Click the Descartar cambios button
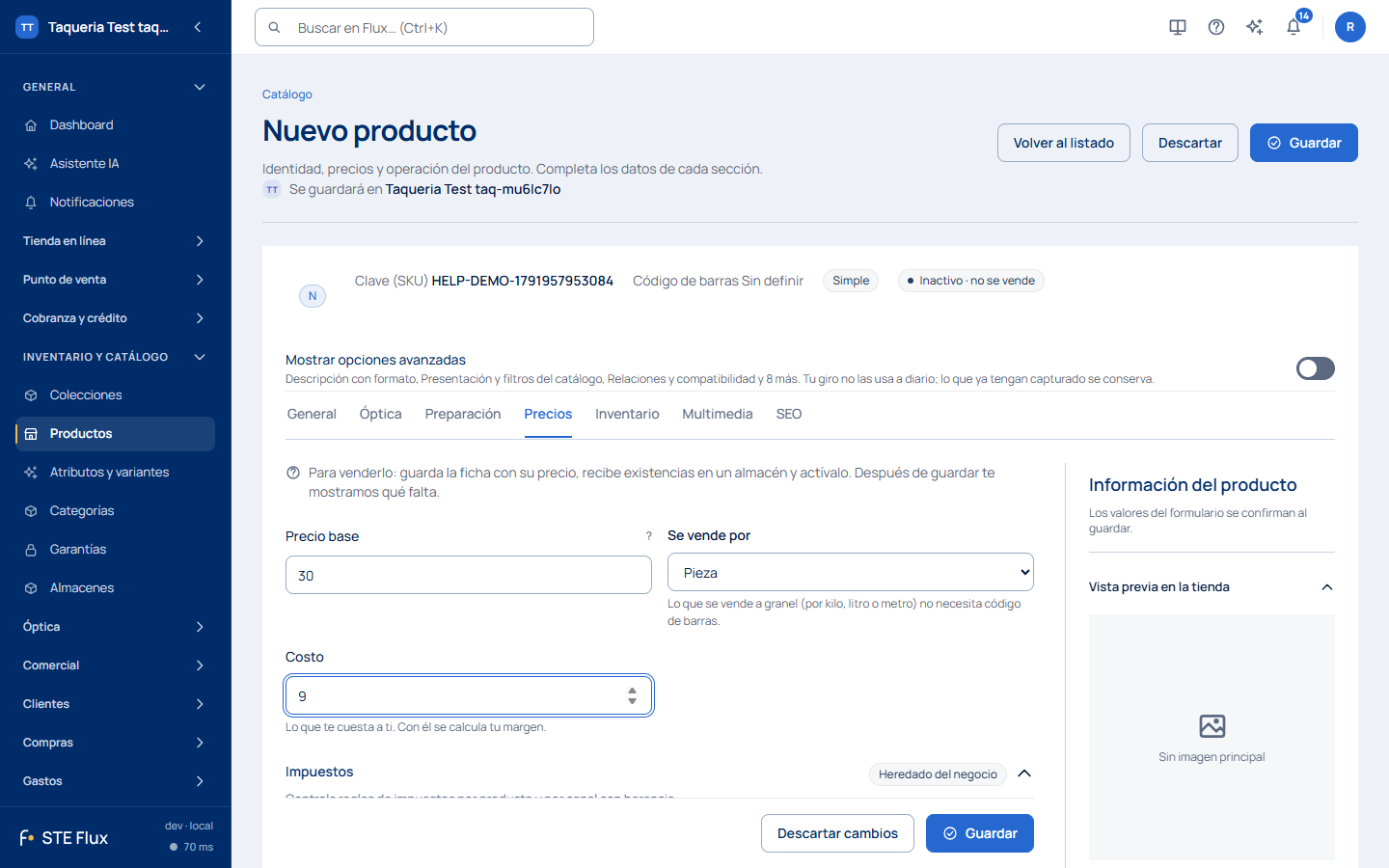 point(837,833)
